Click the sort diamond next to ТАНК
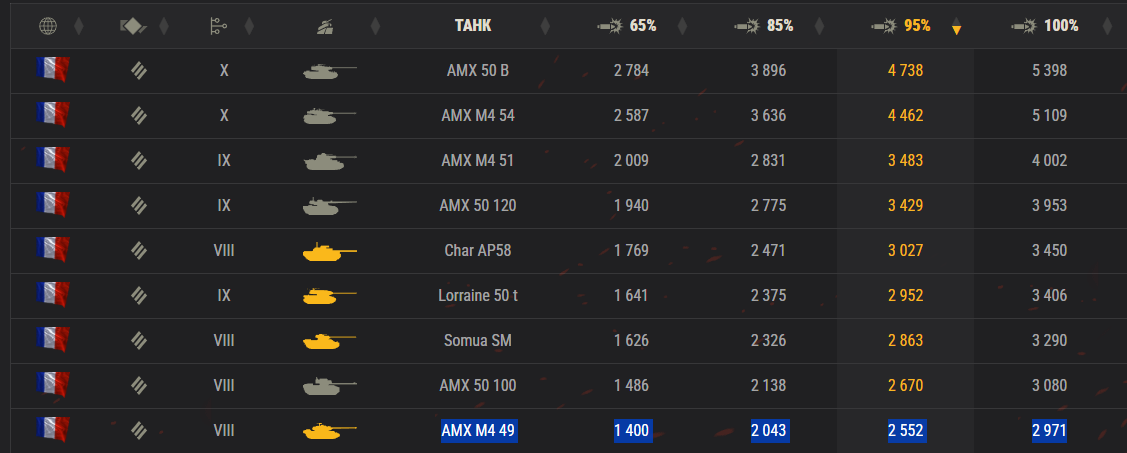The width and height of the screenshot is (1127, 453). pyautogui.click(x=546, y=27)
